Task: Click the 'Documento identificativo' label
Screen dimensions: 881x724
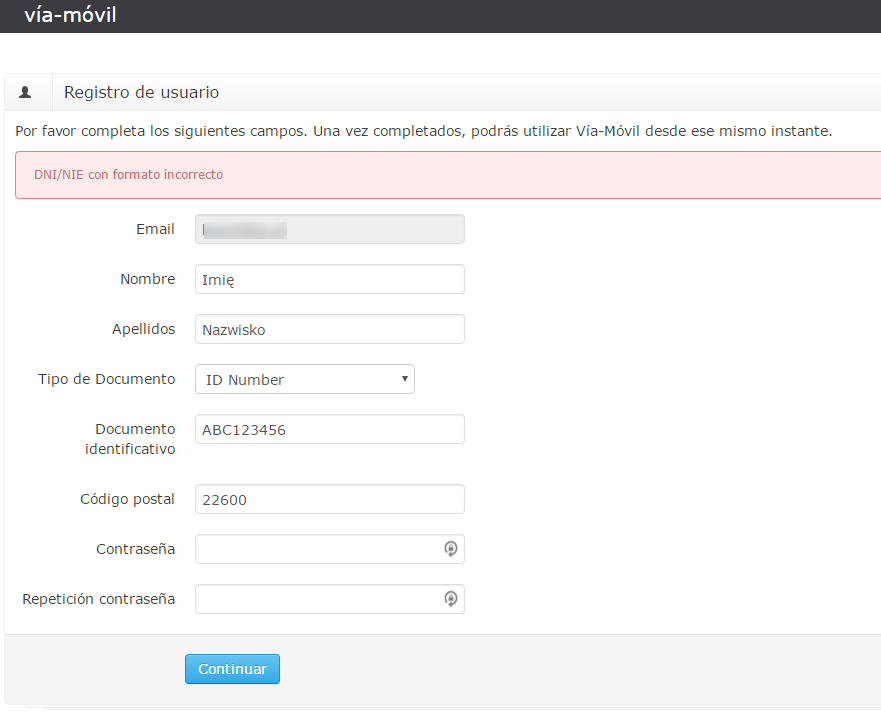Action: coord(130,439)
